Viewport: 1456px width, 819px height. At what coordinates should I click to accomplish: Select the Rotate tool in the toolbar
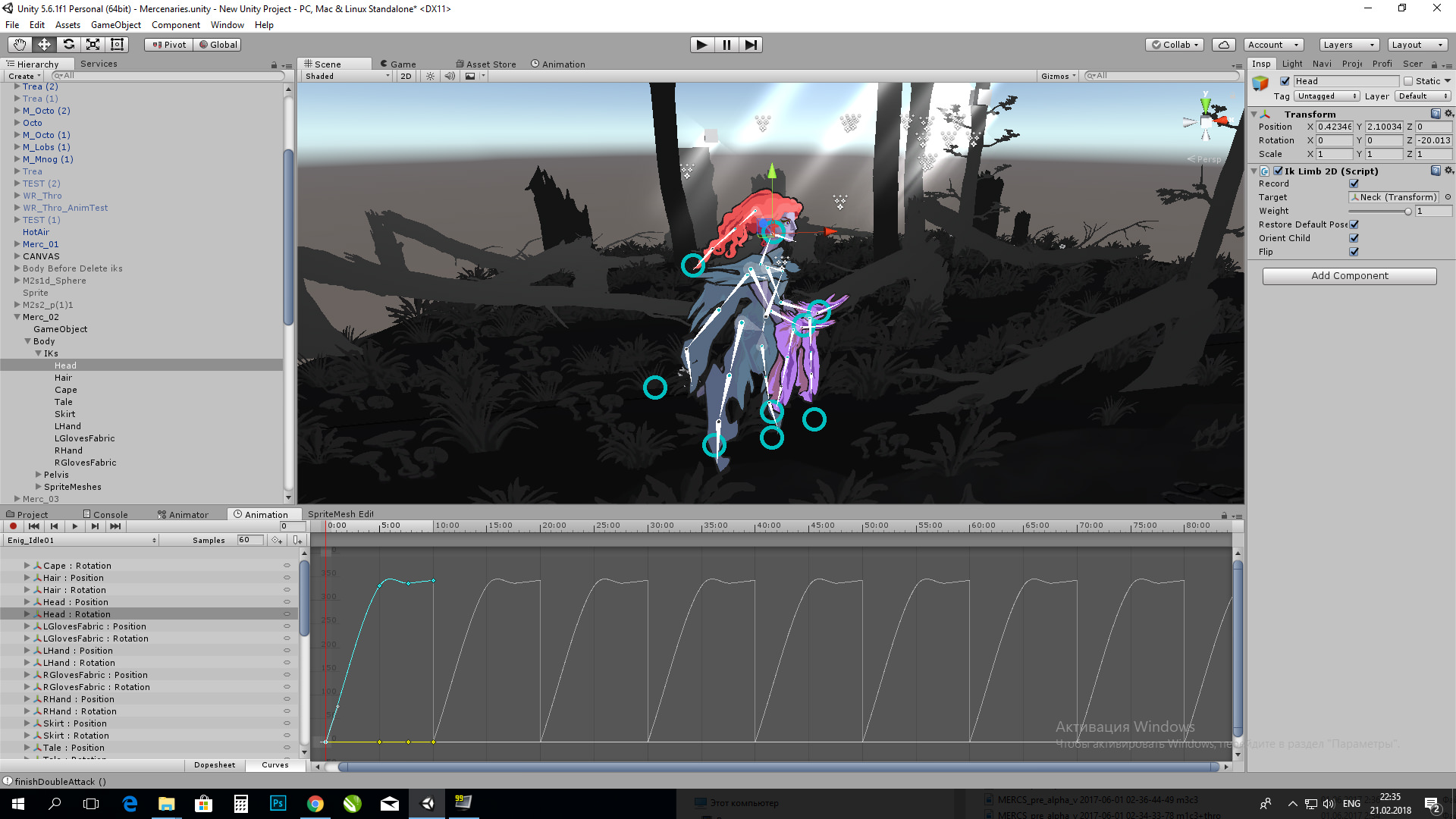[x=69, y=44]
